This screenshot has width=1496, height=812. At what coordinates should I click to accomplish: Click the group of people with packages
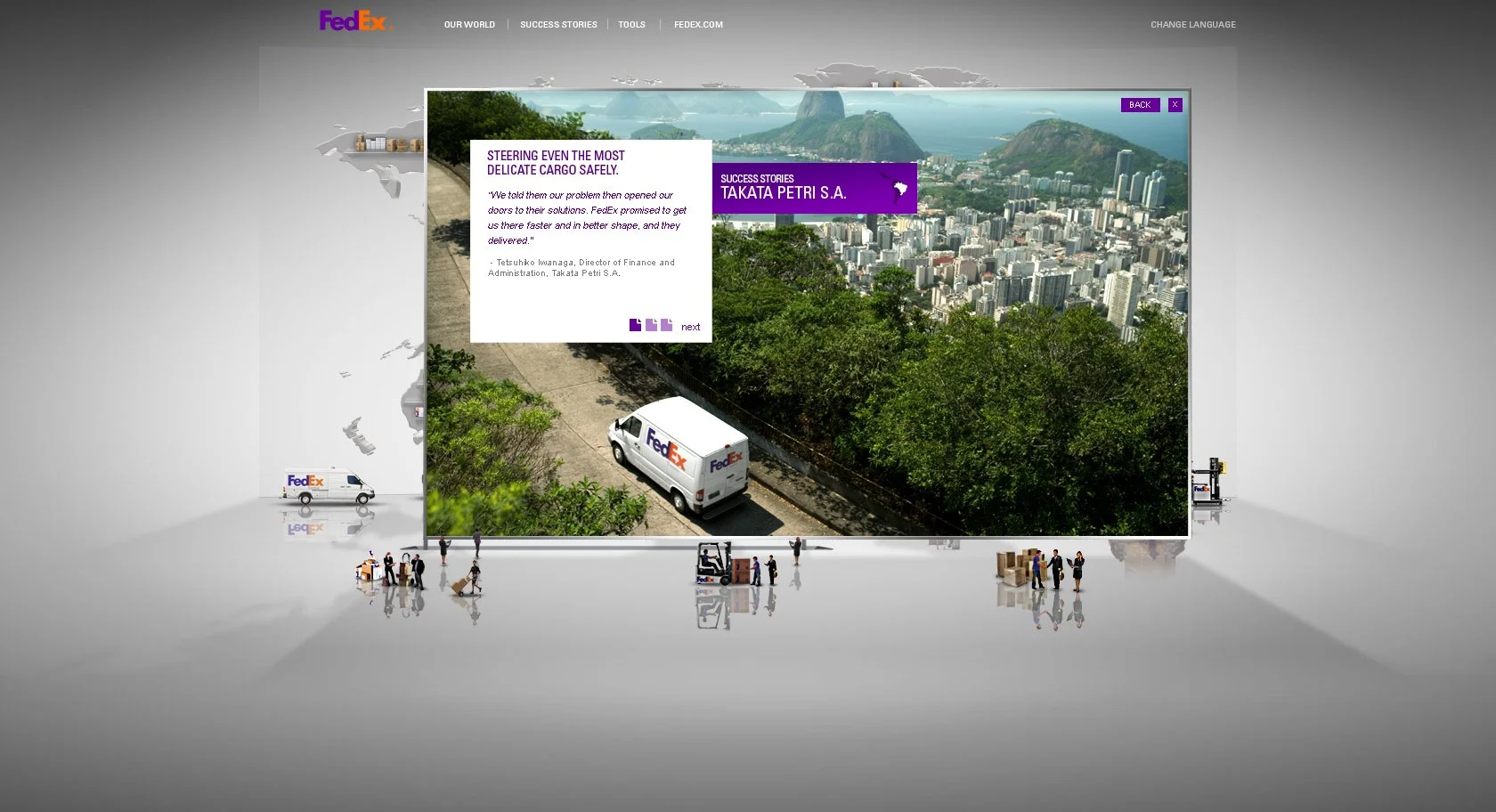click(392, 570)
